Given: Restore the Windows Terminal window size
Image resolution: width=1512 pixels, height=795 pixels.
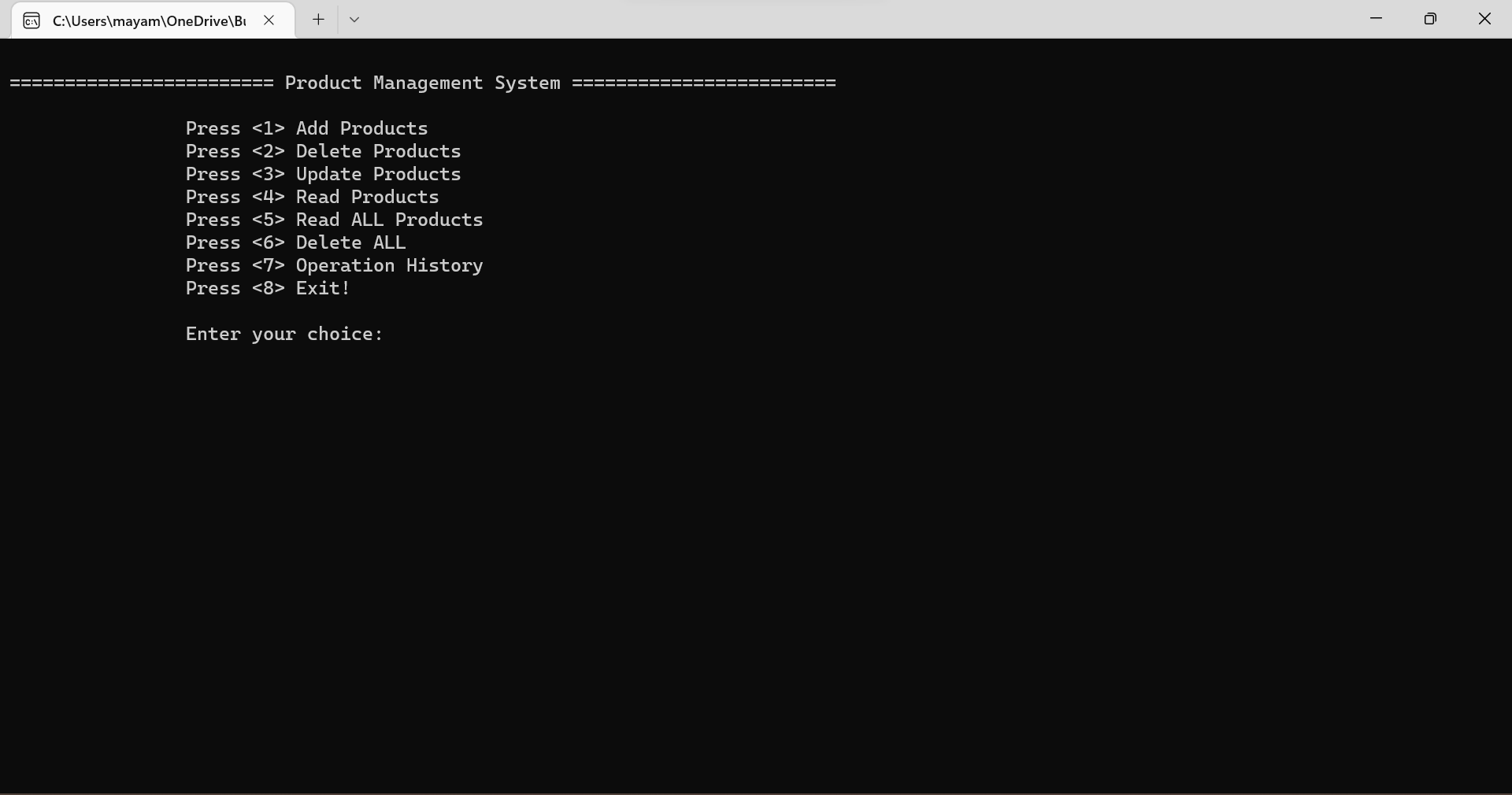Looking at the screenshot, I should pyautogui.click(x=1432, y=18).
